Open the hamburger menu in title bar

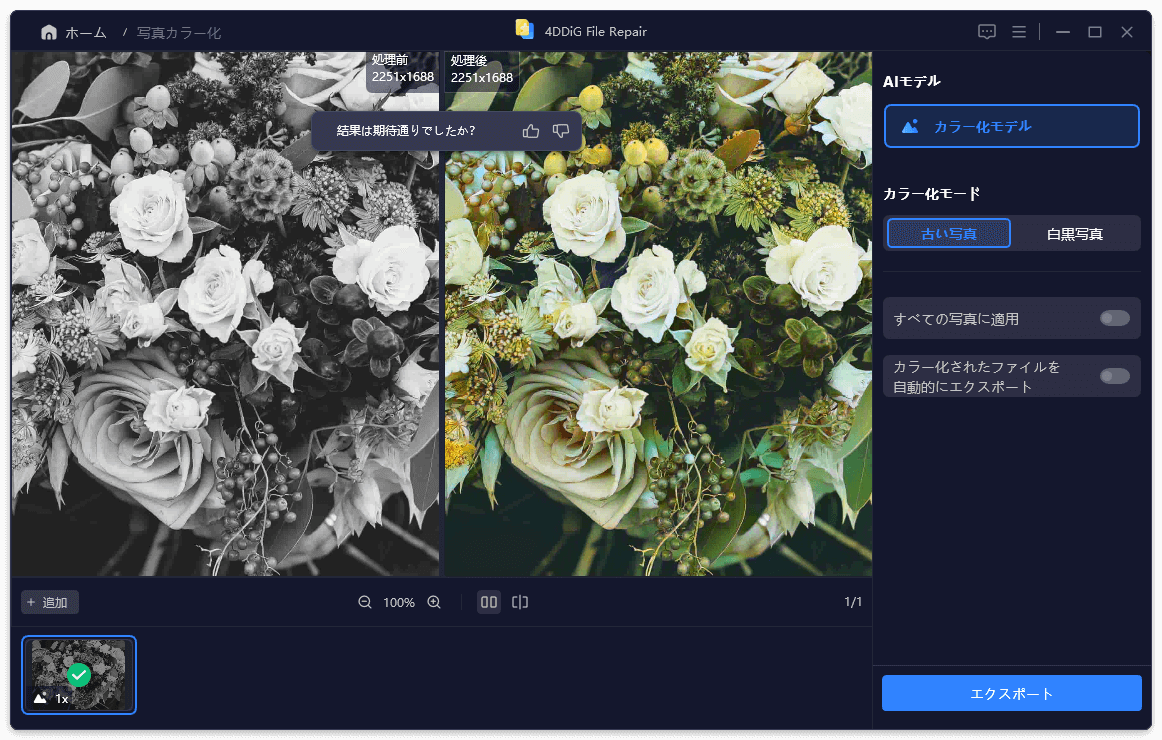1019,32
